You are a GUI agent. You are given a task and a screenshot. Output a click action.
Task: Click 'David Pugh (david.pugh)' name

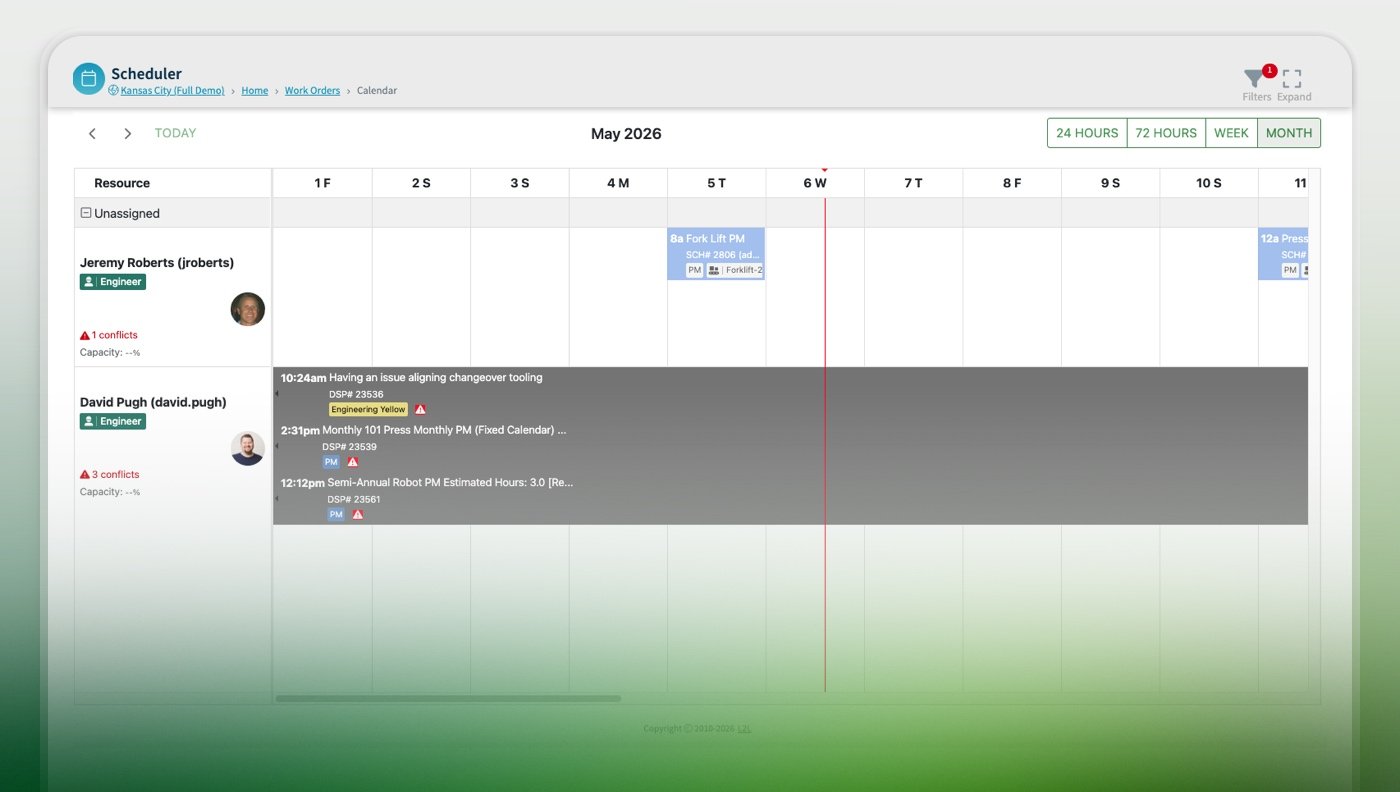(153, 402)
